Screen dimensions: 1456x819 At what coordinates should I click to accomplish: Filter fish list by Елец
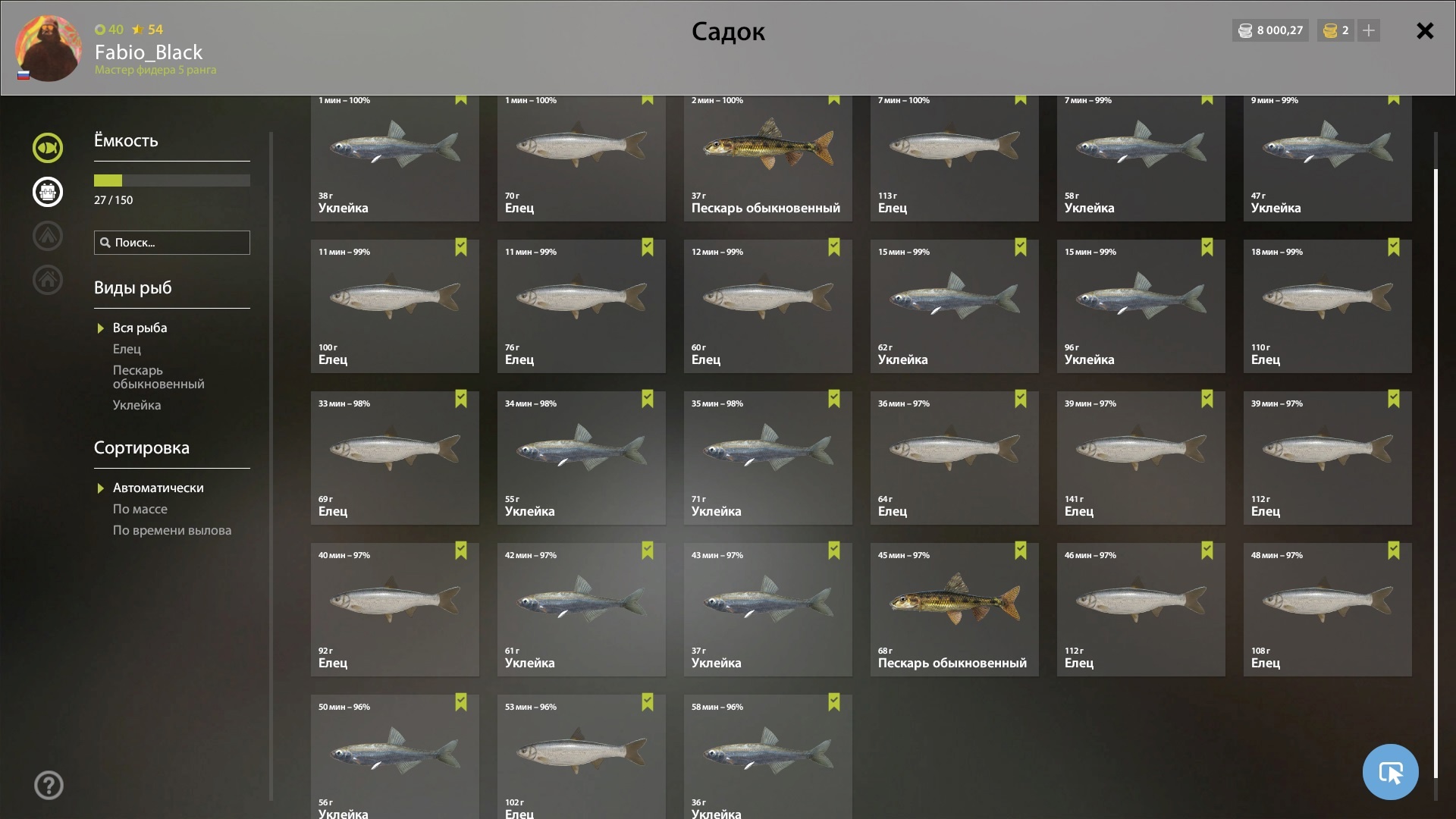pyautogui.click(x=127, y=349)
